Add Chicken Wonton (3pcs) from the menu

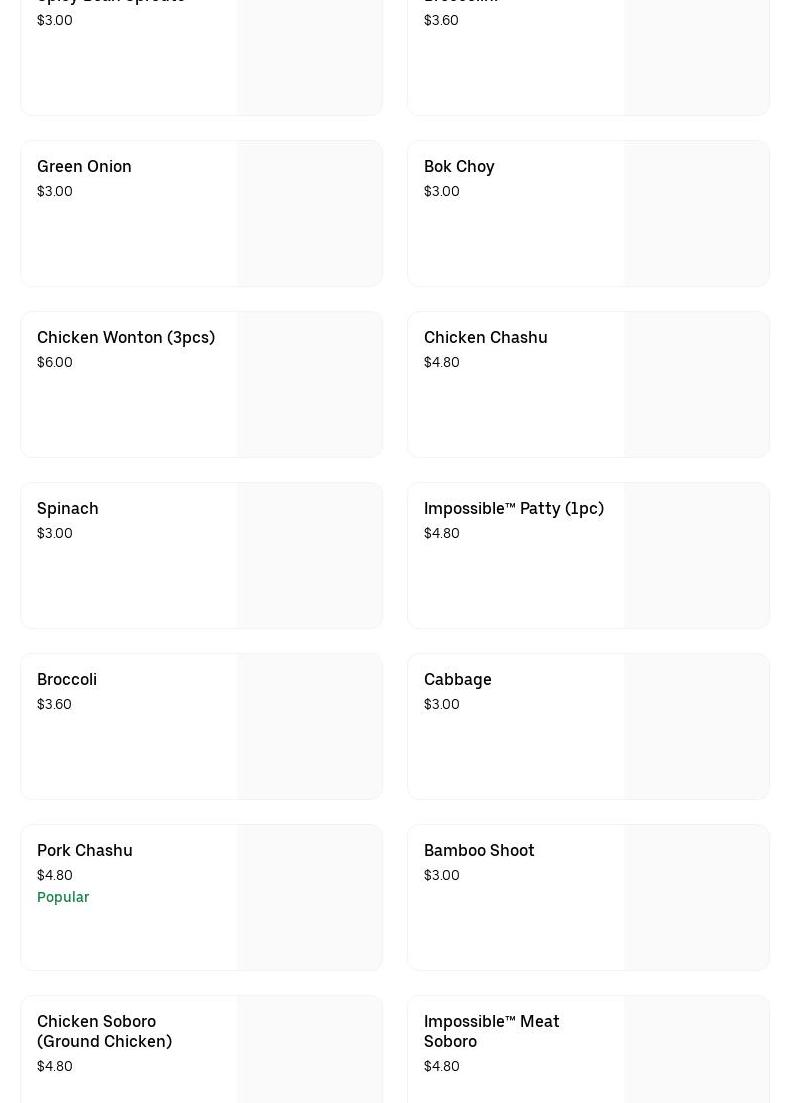coord(126,337)
